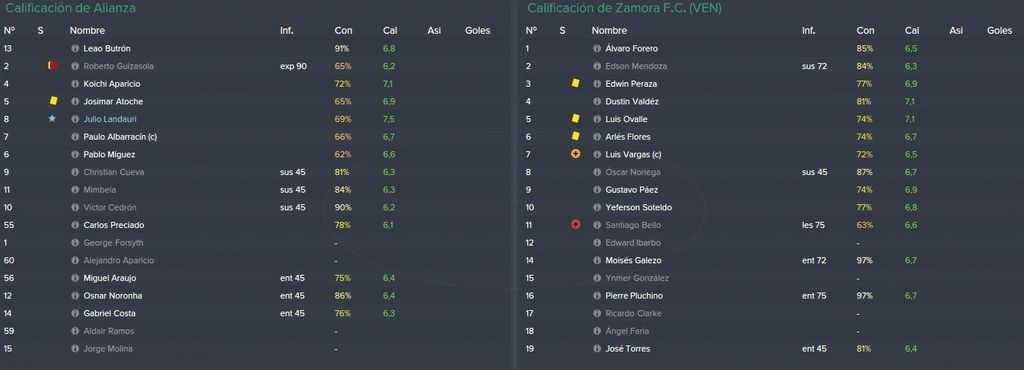
Task: Click the orange injury icon for Luis Vargas
Action: [575, 154]
